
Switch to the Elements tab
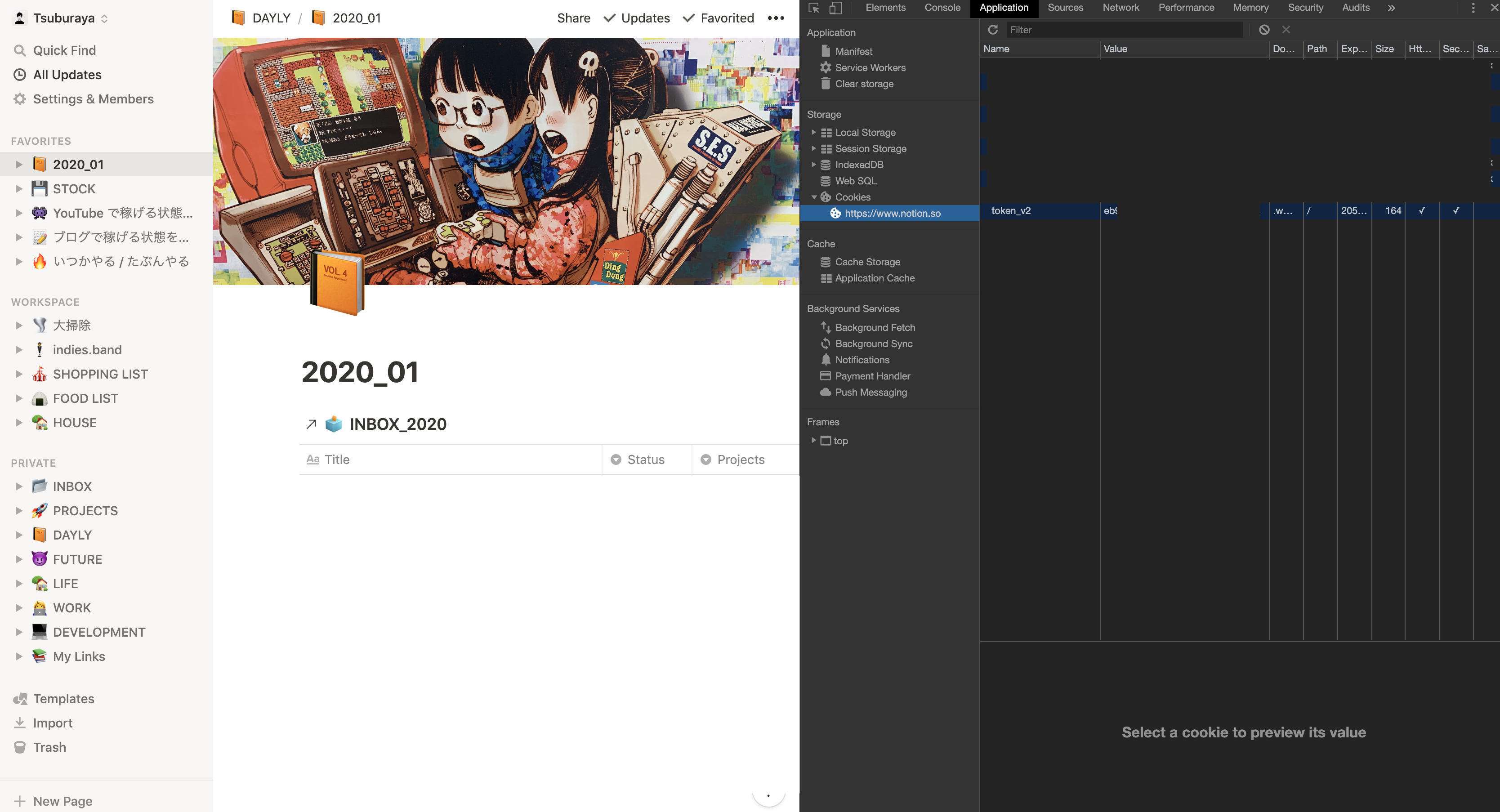point(885,8)
